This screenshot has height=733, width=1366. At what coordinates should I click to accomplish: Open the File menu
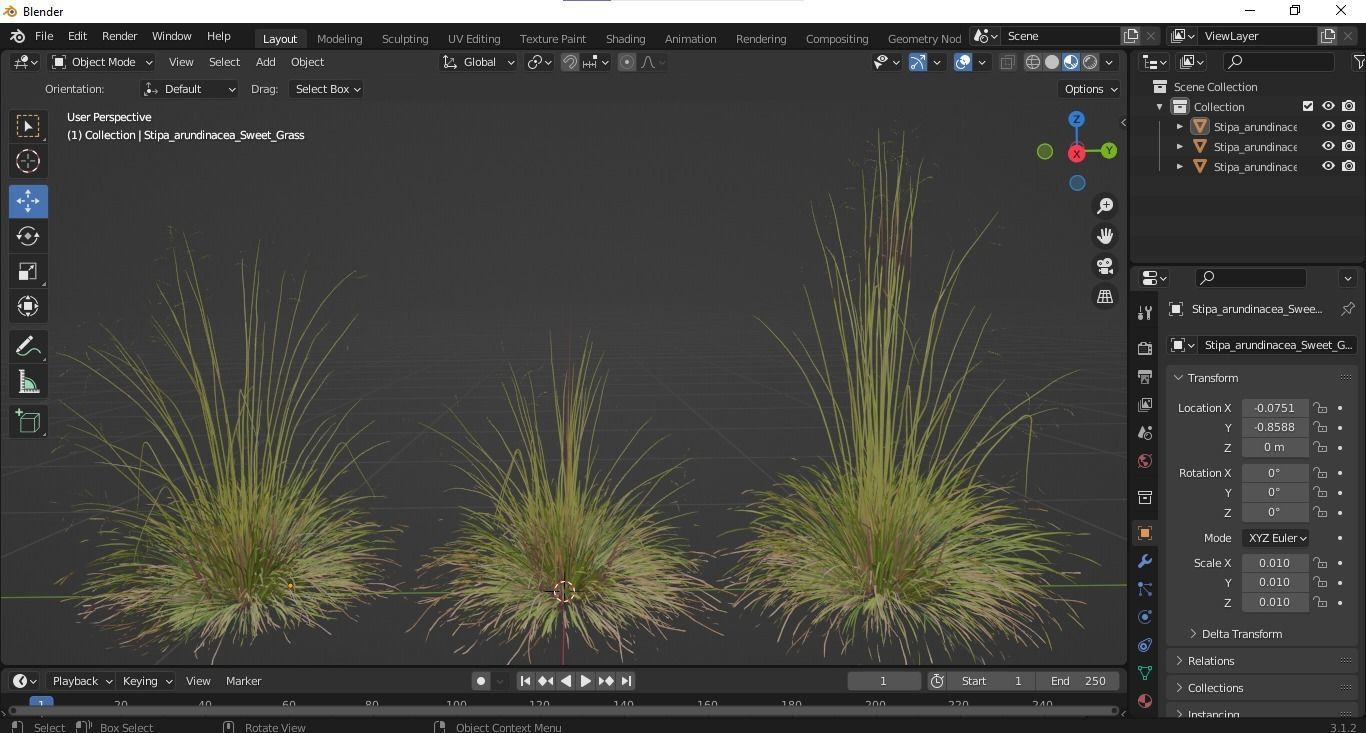click(44, 36)
